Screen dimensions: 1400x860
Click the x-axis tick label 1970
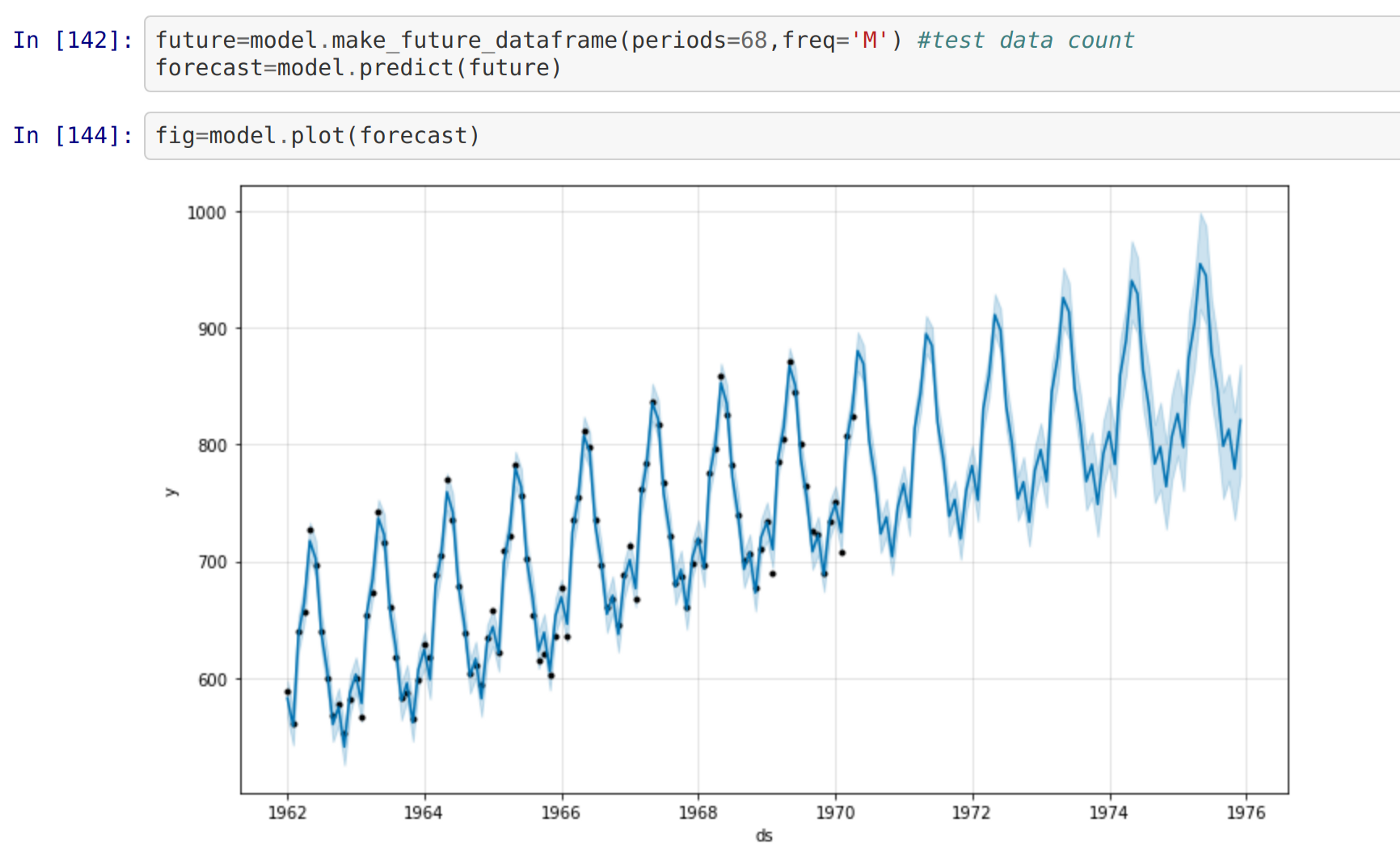pyautogui.click(x=835, y=814)
